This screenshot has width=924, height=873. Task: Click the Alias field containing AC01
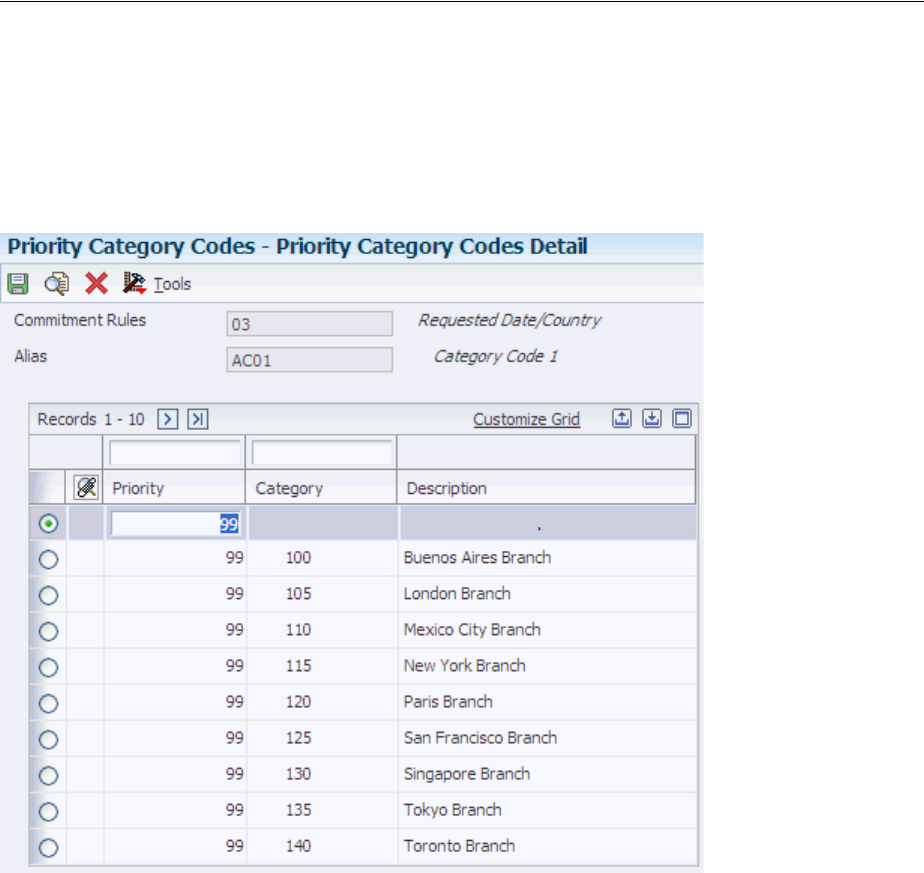309,360
